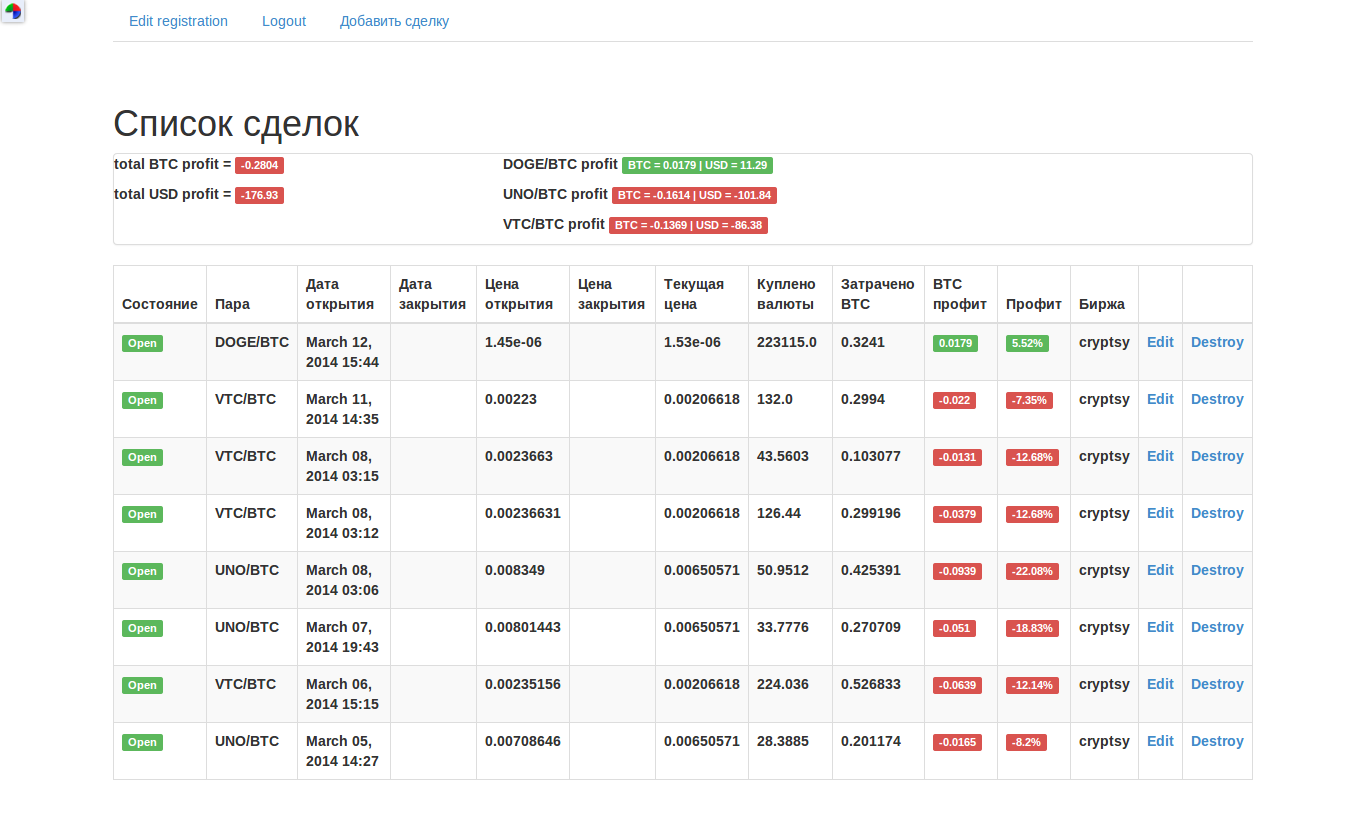This screenshot has height=820, width=1366.
Task: Click the Open status badge in DOGE/BTC row
Action: pos(142,343)
